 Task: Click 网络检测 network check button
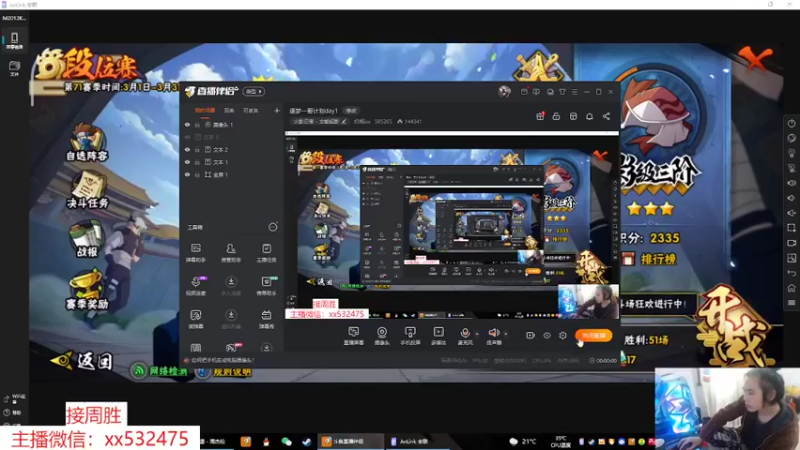click(159, 371)
